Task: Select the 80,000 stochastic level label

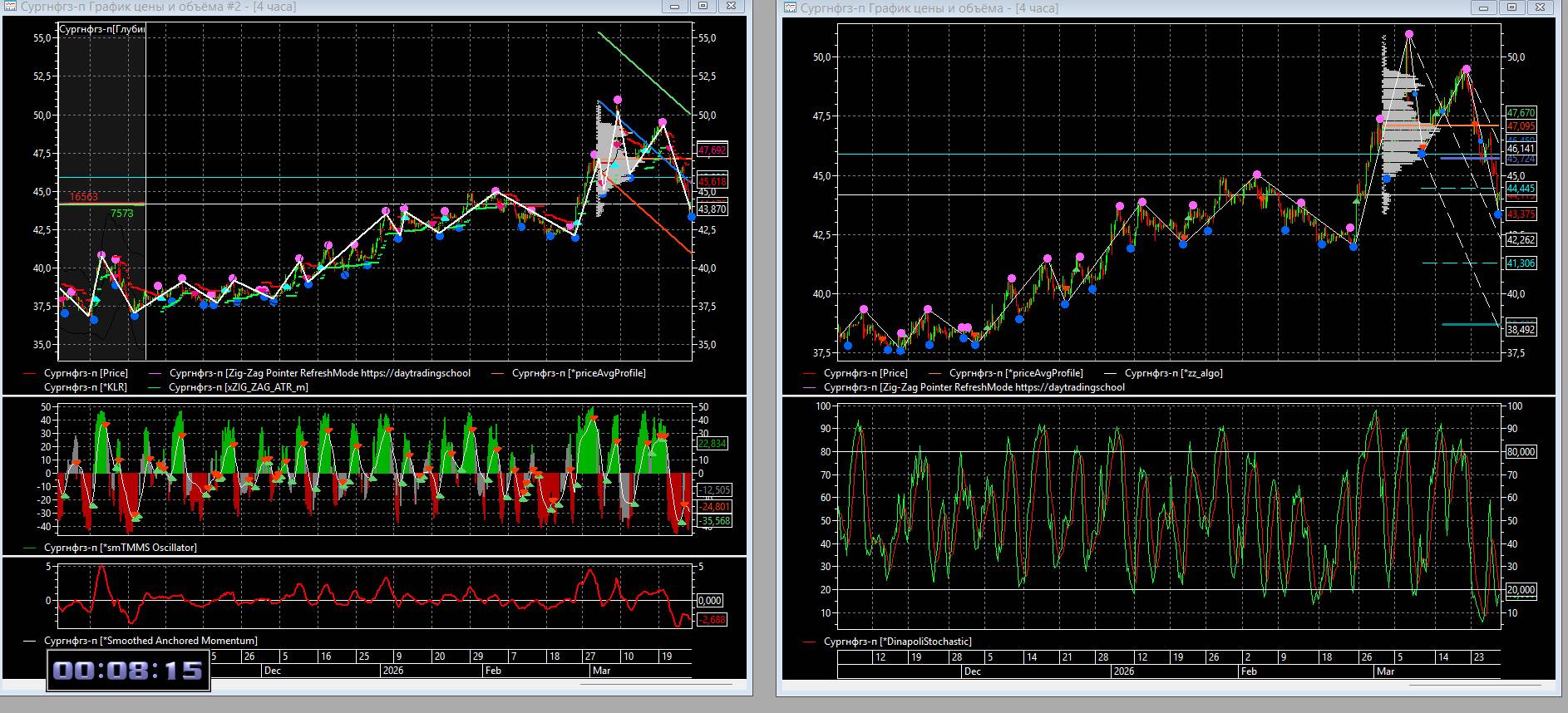Action: pyautogui.click(x=1521, y=452)
